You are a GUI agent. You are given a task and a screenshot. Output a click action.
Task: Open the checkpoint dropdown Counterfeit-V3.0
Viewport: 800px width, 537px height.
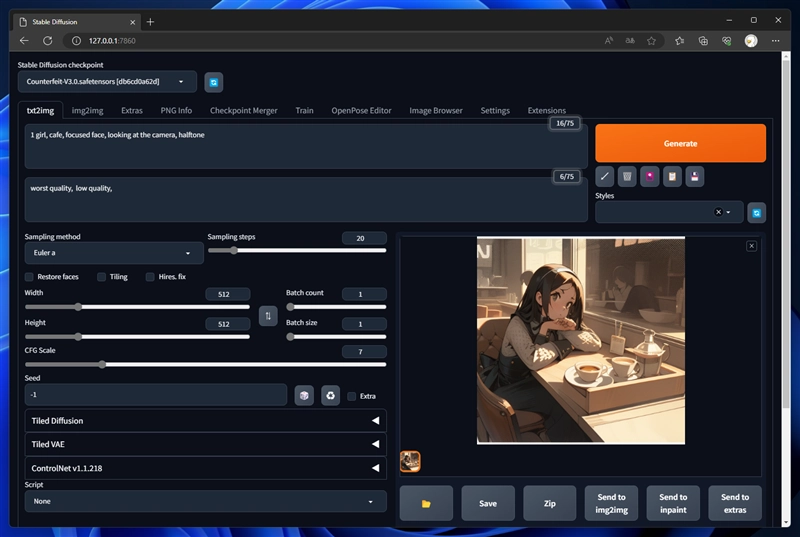[107, 82]
